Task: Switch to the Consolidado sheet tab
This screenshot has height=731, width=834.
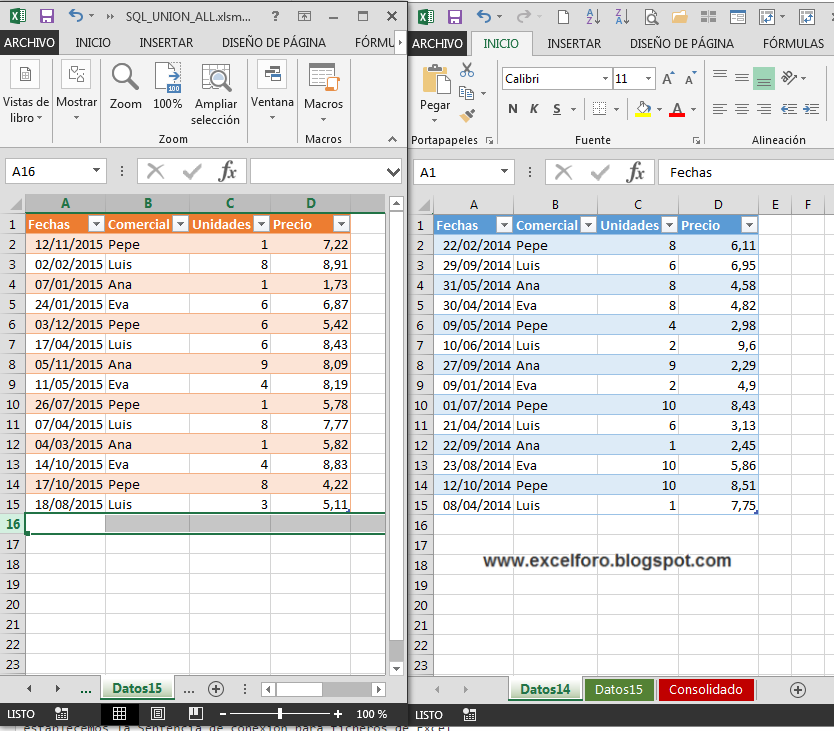Action: point(705,690)
